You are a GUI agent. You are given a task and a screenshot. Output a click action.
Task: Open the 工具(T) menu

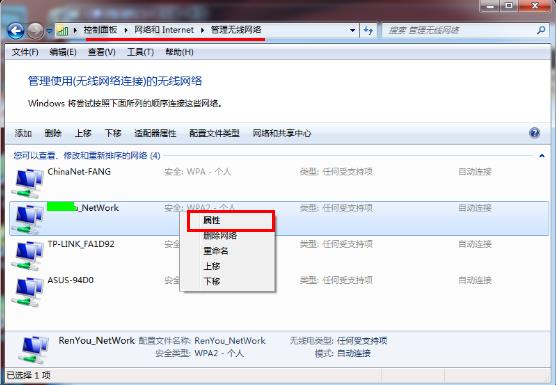click(x=140, y=52)
